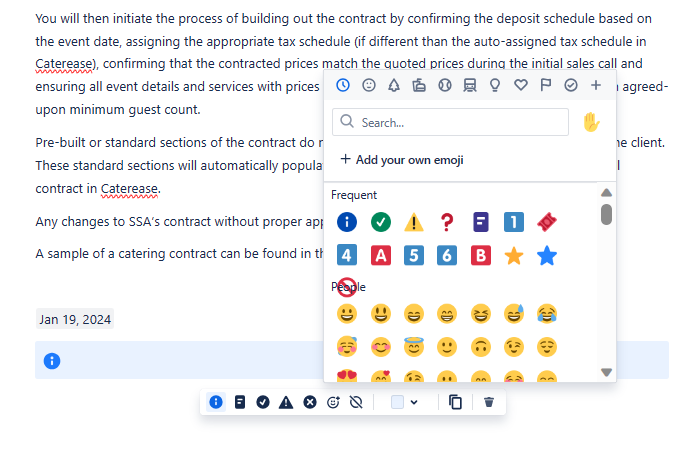Open the skin tone hand selector

coord(591,122)
